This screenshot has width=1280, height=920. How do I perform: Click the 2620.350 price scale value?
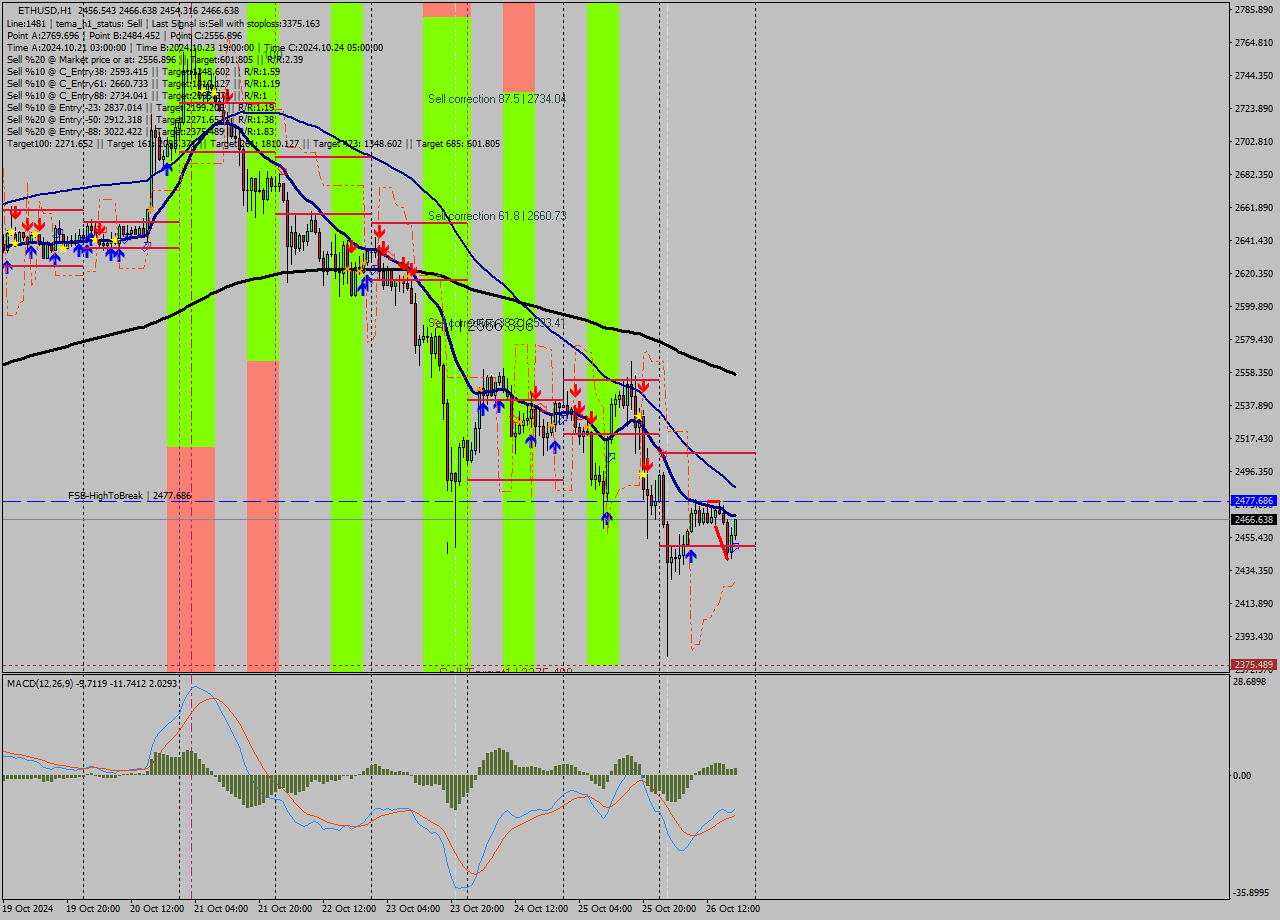1254,273
